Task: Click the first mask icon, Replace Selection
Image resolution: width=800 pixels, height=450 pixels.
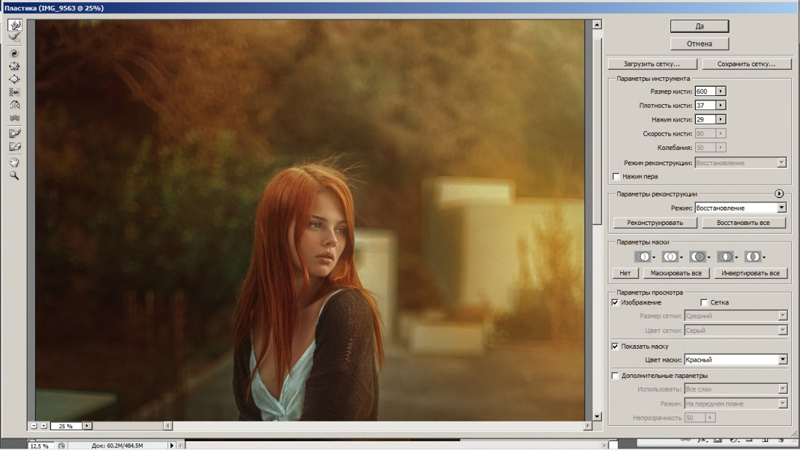Action: click(643, 257)
